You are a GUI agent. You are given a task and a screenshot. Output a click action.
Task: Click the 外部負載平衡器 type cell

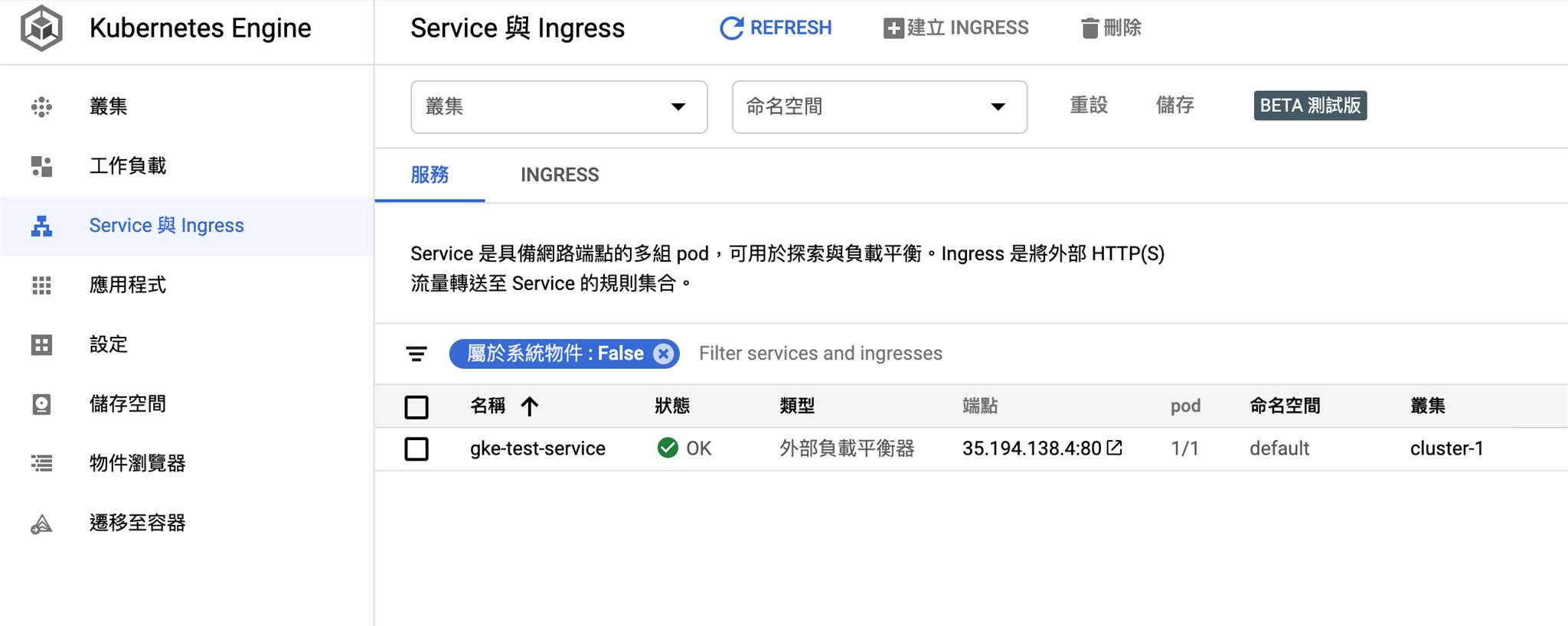click(x=847, y=448)
